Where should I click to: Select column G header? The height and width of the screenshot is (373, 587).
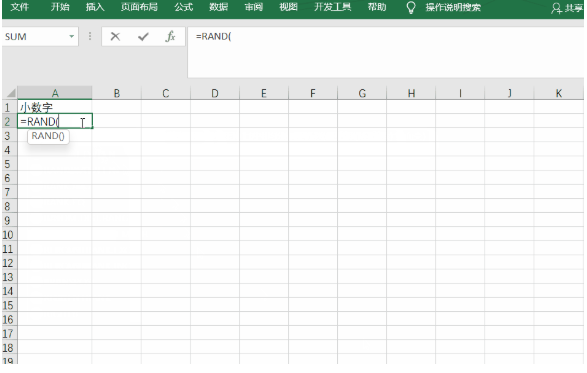coord(362,93)
